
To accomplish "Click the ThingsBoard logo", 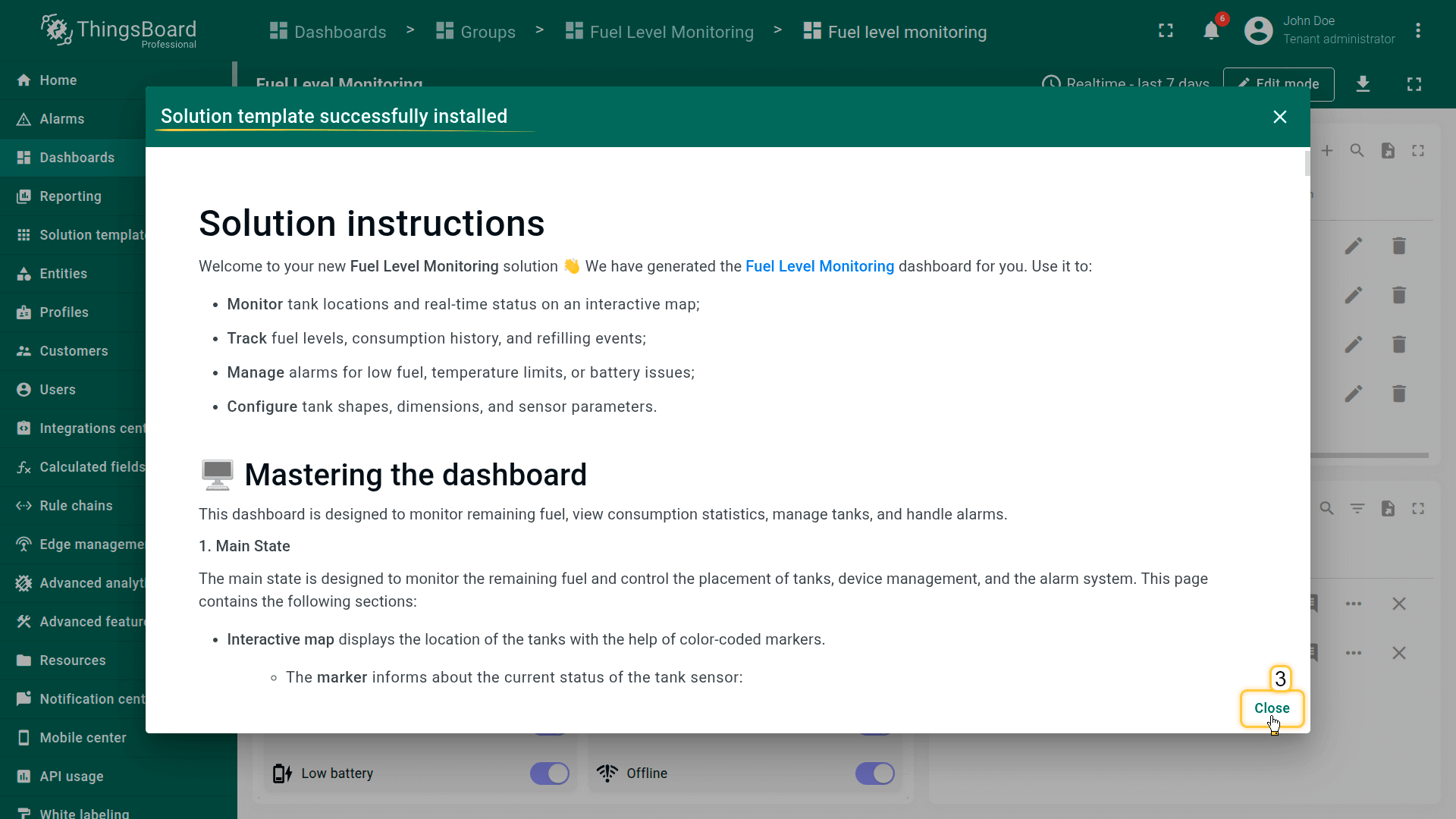I will (x=119, y=31).
